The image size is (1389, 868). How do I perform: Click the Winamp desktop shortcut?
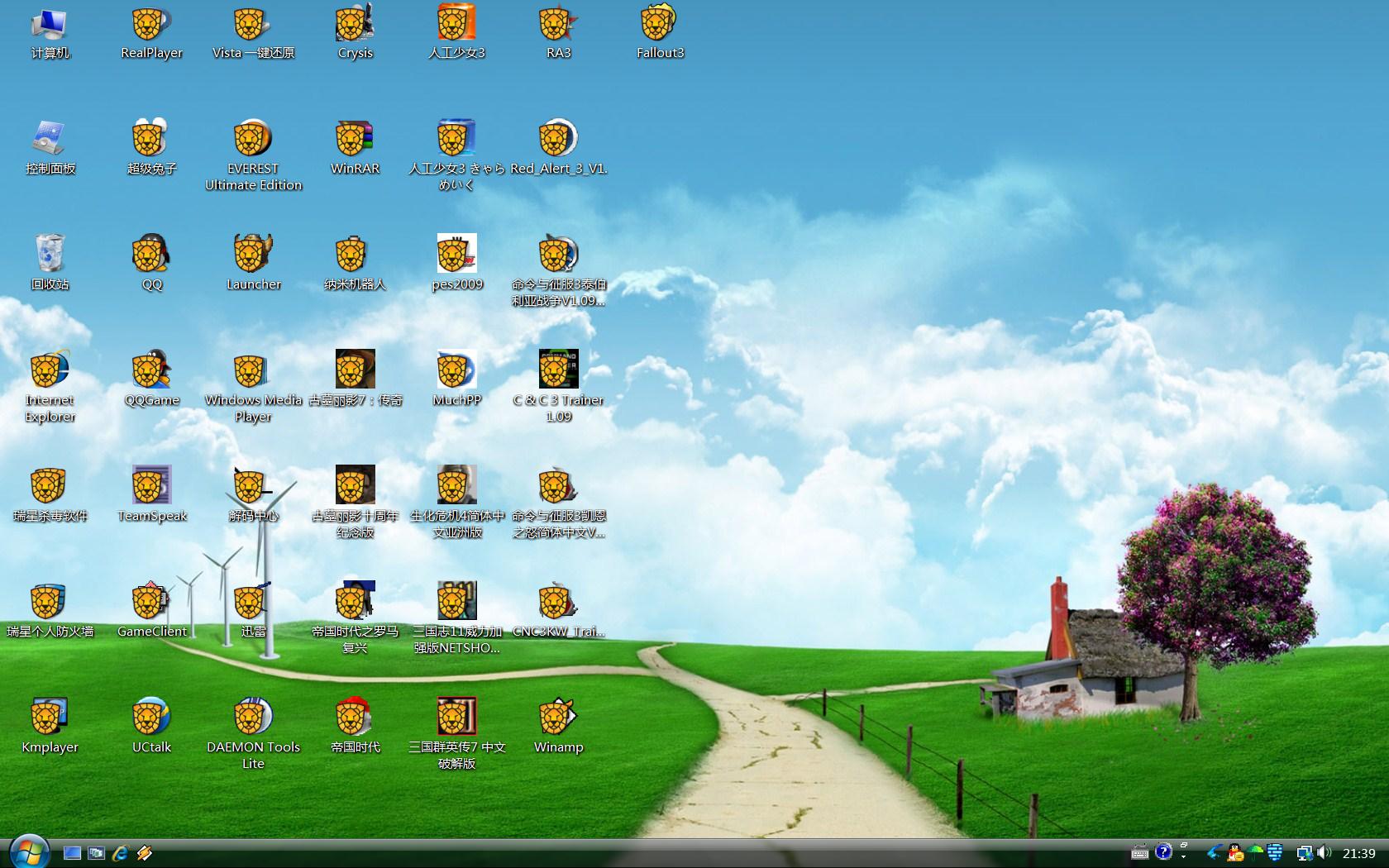558,727
